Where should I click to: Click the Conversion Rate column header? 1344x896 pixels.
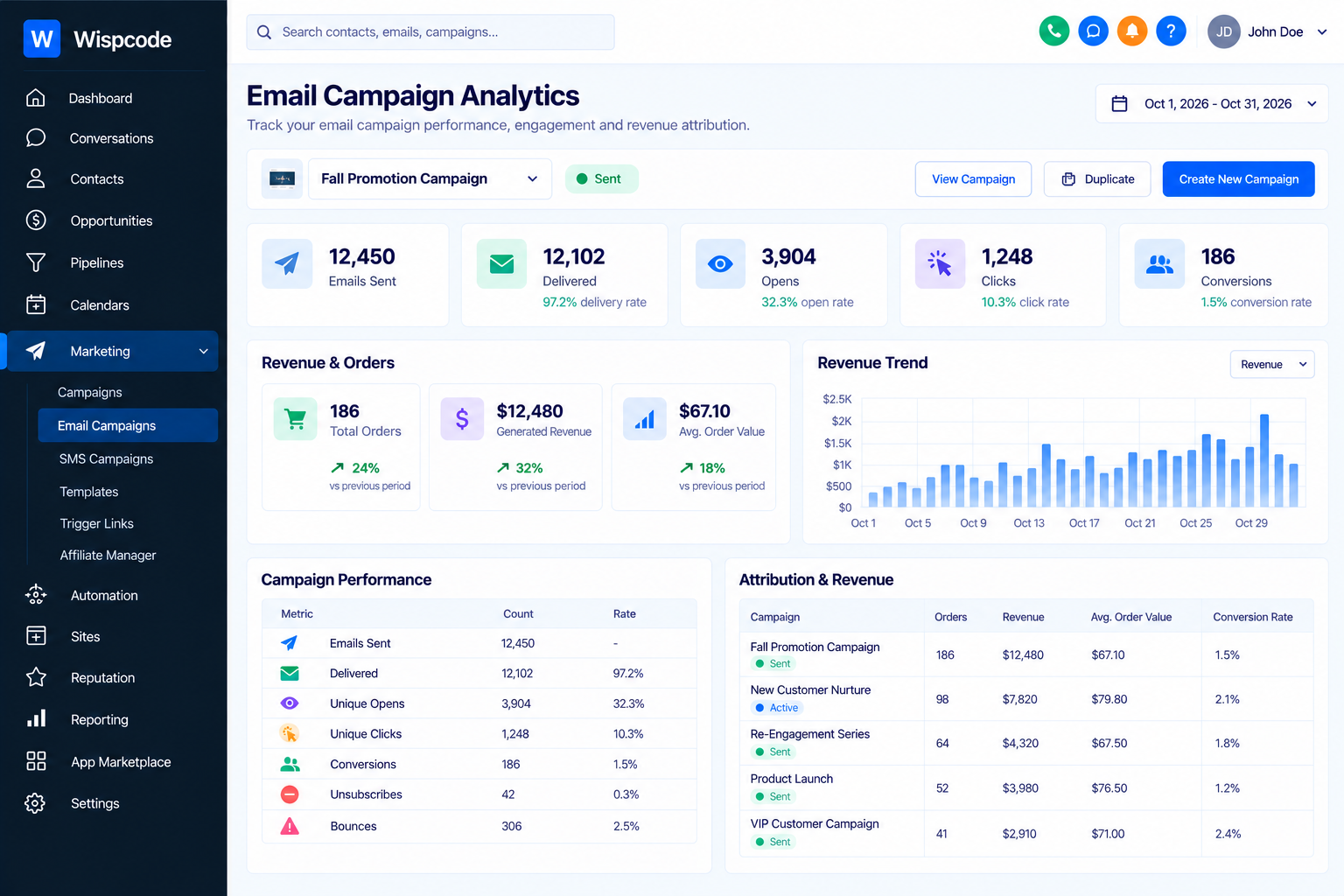tap(1252, 617)
